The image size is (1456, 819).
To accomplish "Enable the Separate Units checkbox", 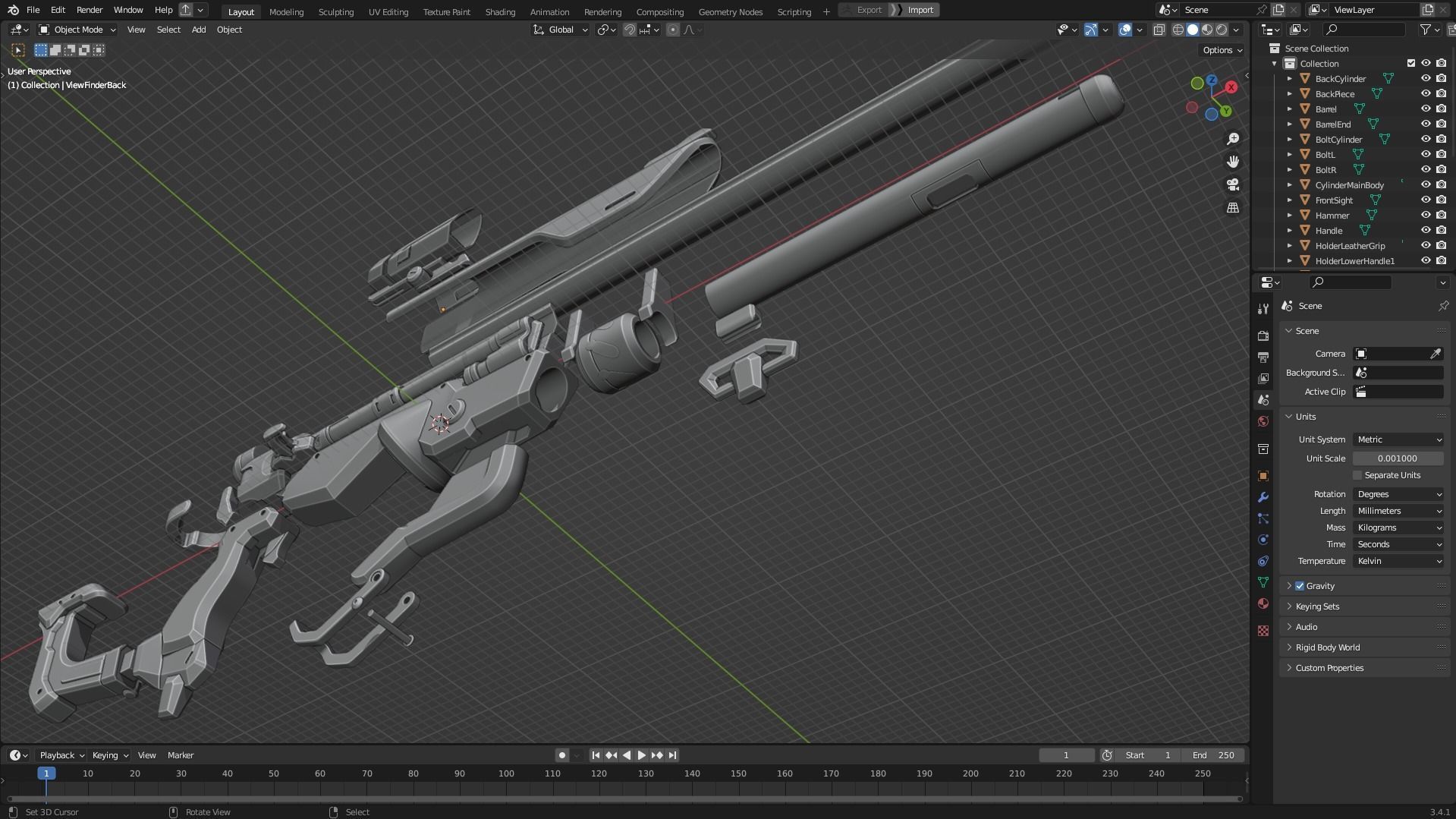I will coord(1357,475).
